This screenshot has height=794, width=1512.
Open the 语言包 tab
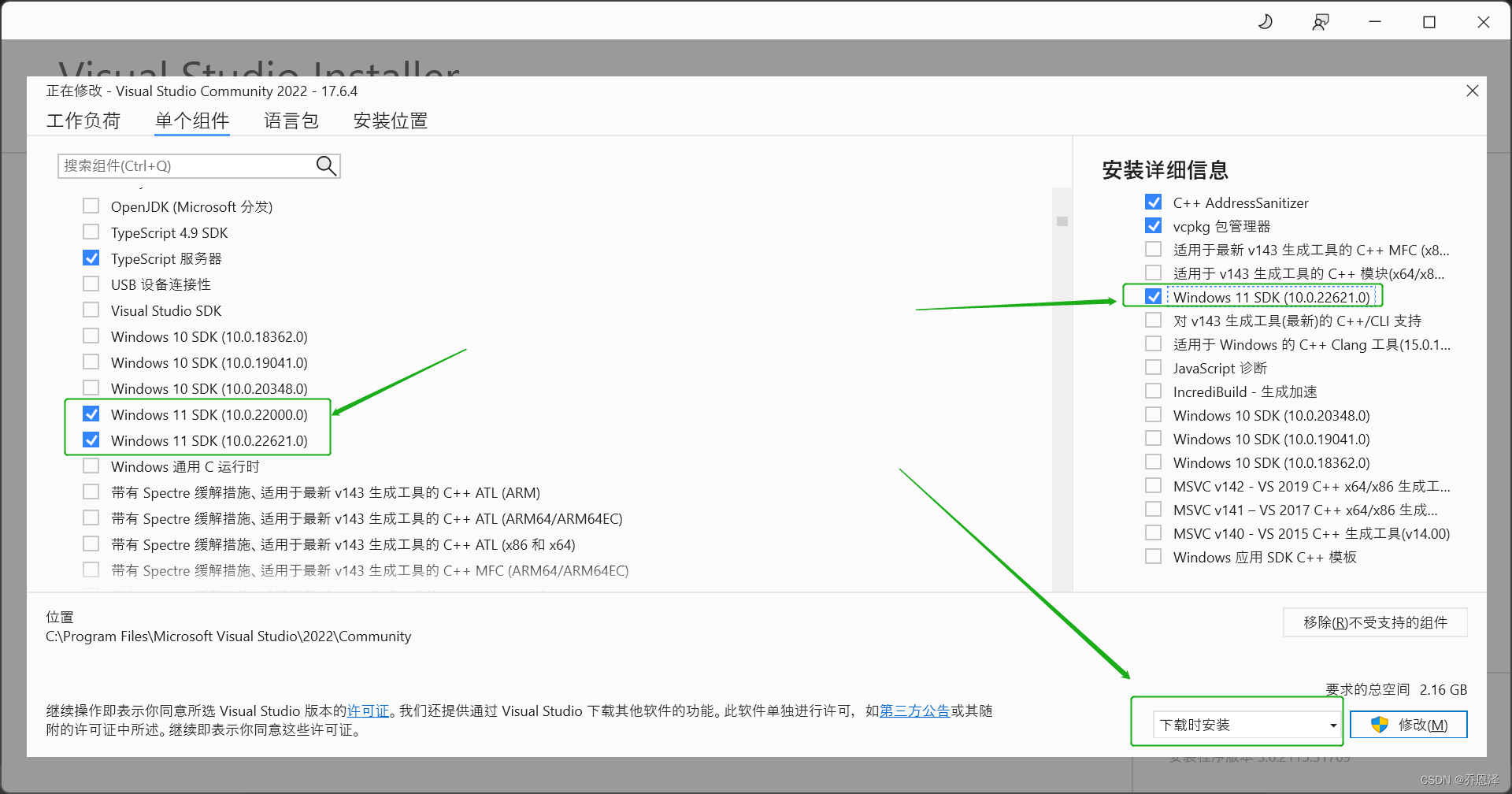coord(291,121)
